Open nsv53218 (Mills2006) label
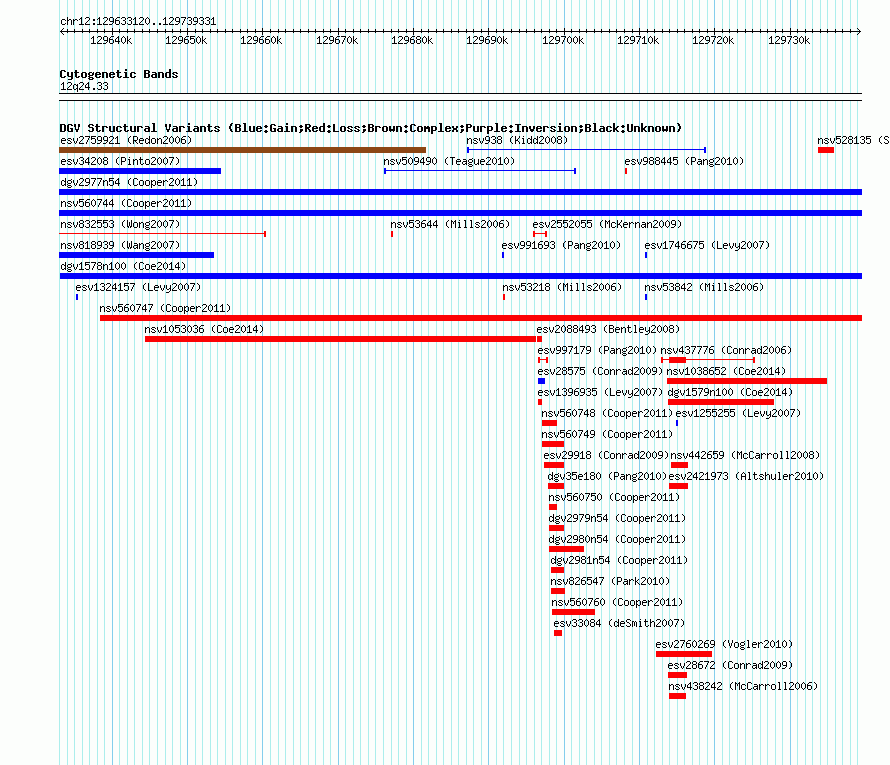 click(562, 287)
